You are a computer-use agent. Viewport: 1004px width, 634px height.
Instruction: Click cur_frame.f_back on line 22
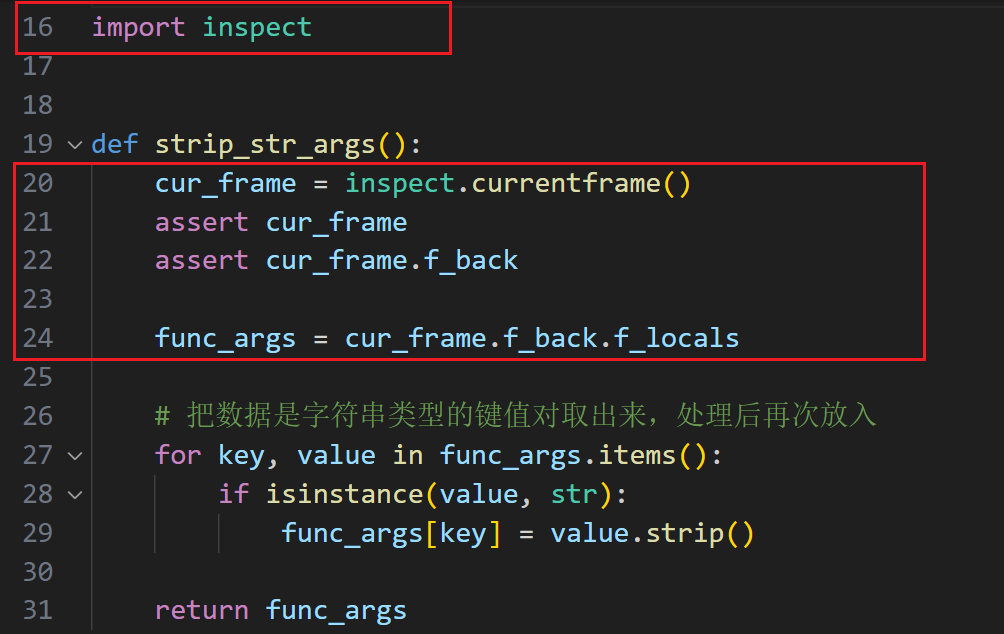391,261
